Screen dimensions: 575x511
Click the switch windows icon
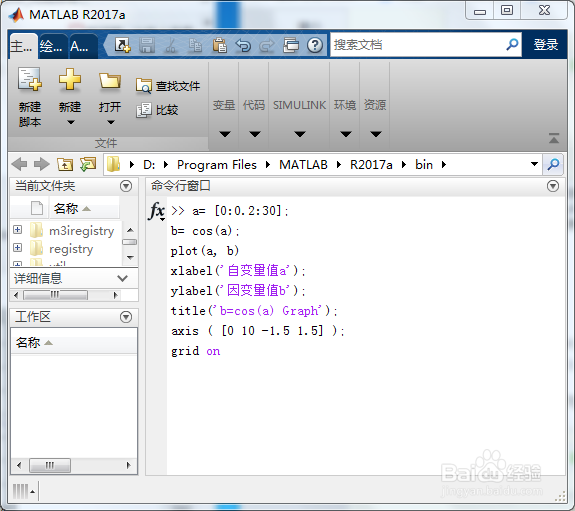coord(291,45)
